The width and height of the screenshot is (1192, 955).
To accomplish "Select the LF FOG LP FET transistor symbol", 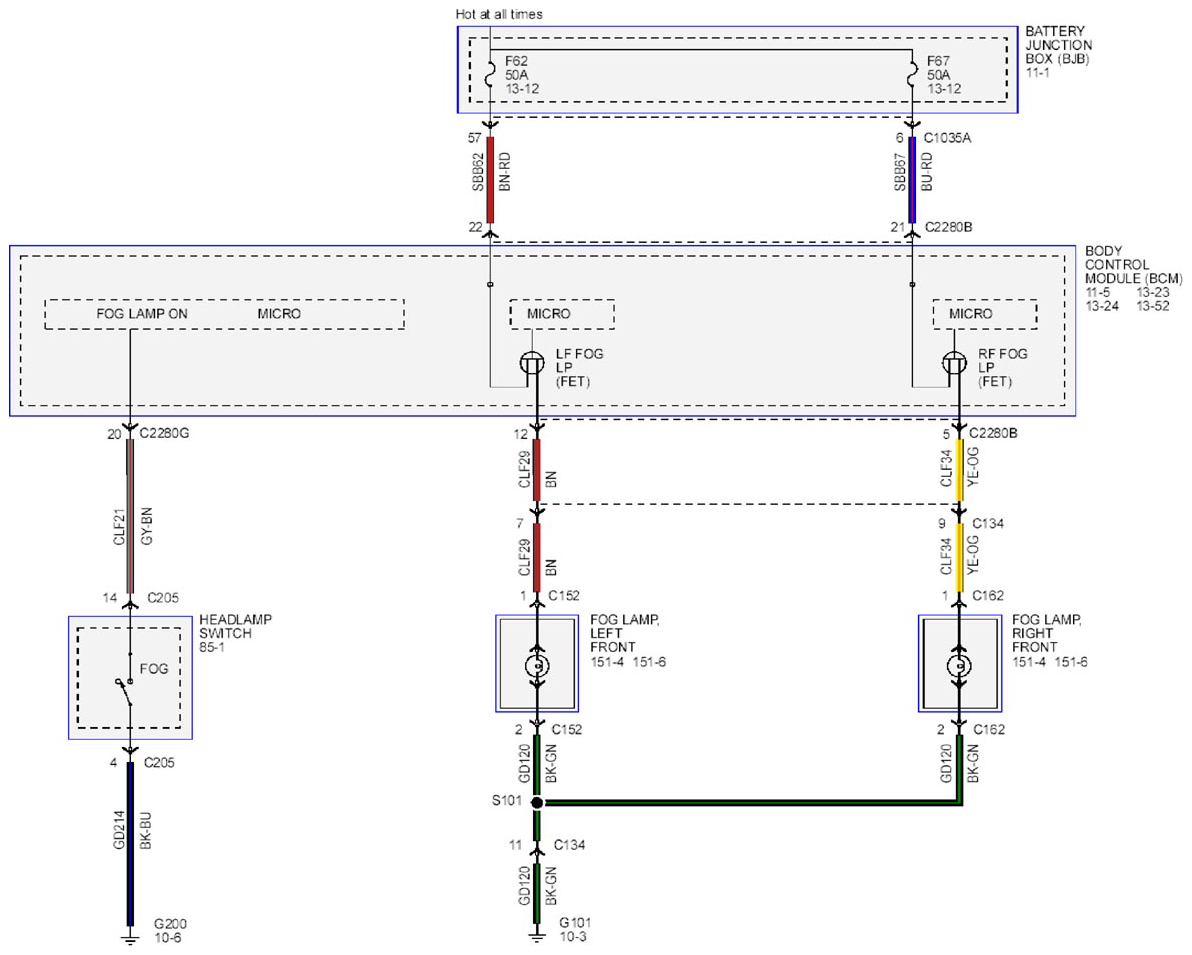I will pos(532,363).
